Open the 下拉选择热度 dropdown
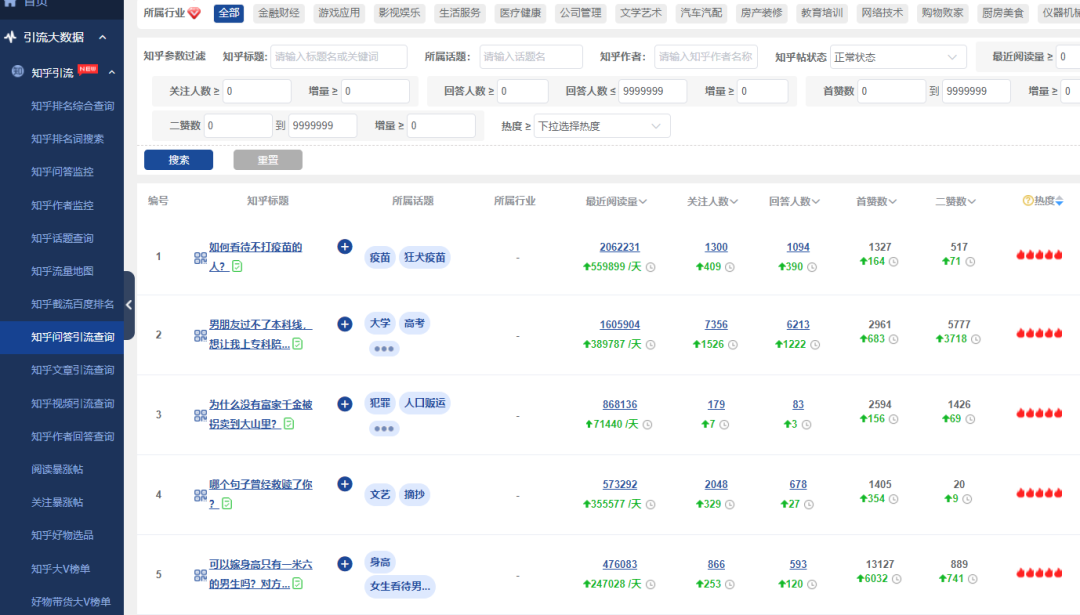 click(x=602, y=126)
